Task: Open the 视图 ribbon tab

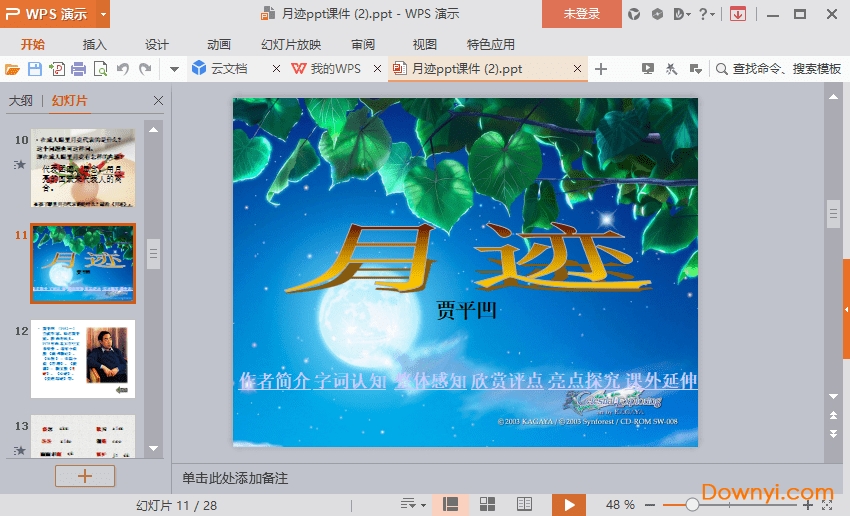Action: (424, 44)
